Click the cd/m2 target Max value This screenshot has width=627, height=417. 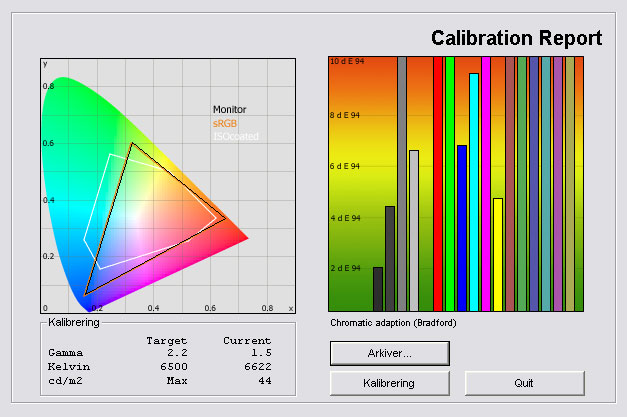177,381
